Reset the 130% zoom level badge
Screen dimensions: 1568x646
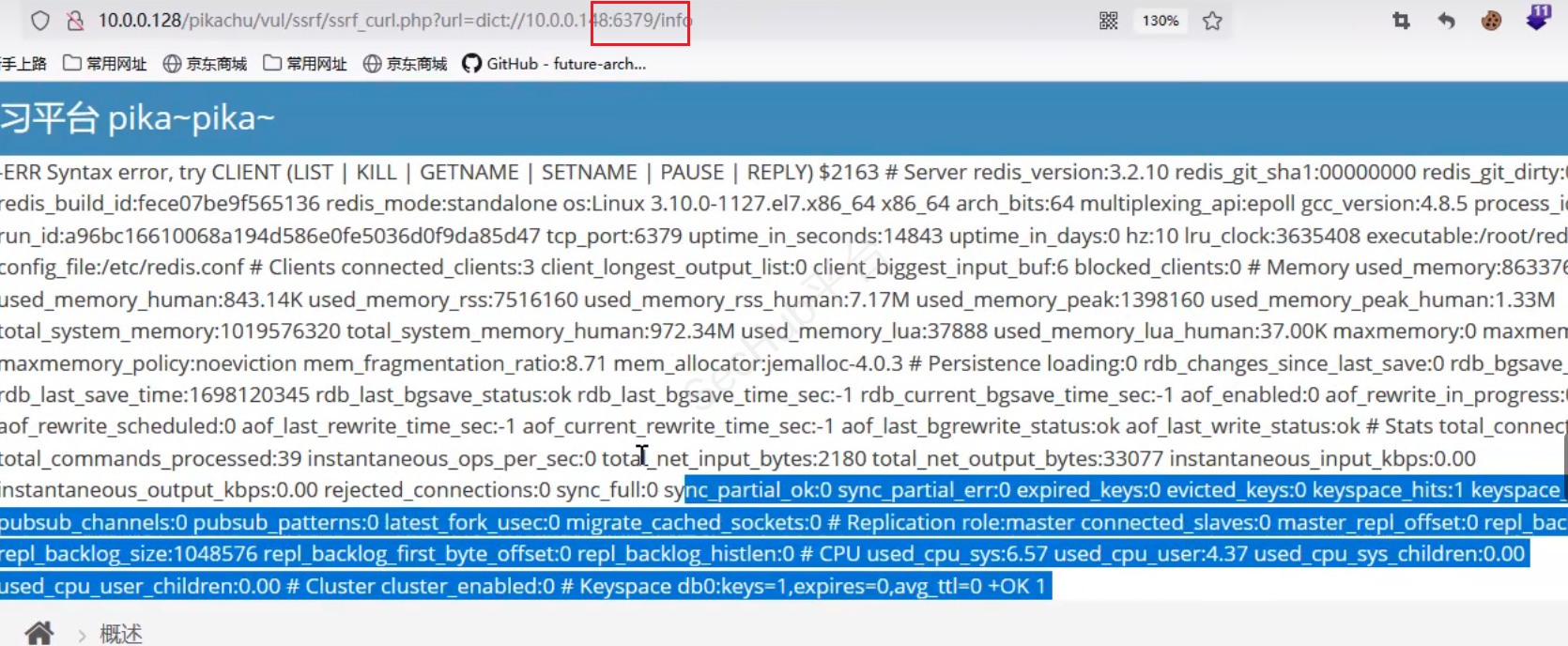(1161, 21)
